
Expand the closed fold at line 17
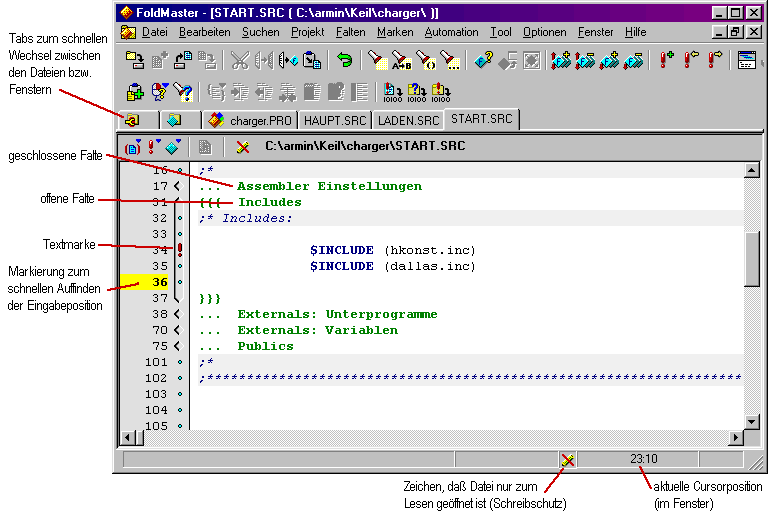click(178, 186)
